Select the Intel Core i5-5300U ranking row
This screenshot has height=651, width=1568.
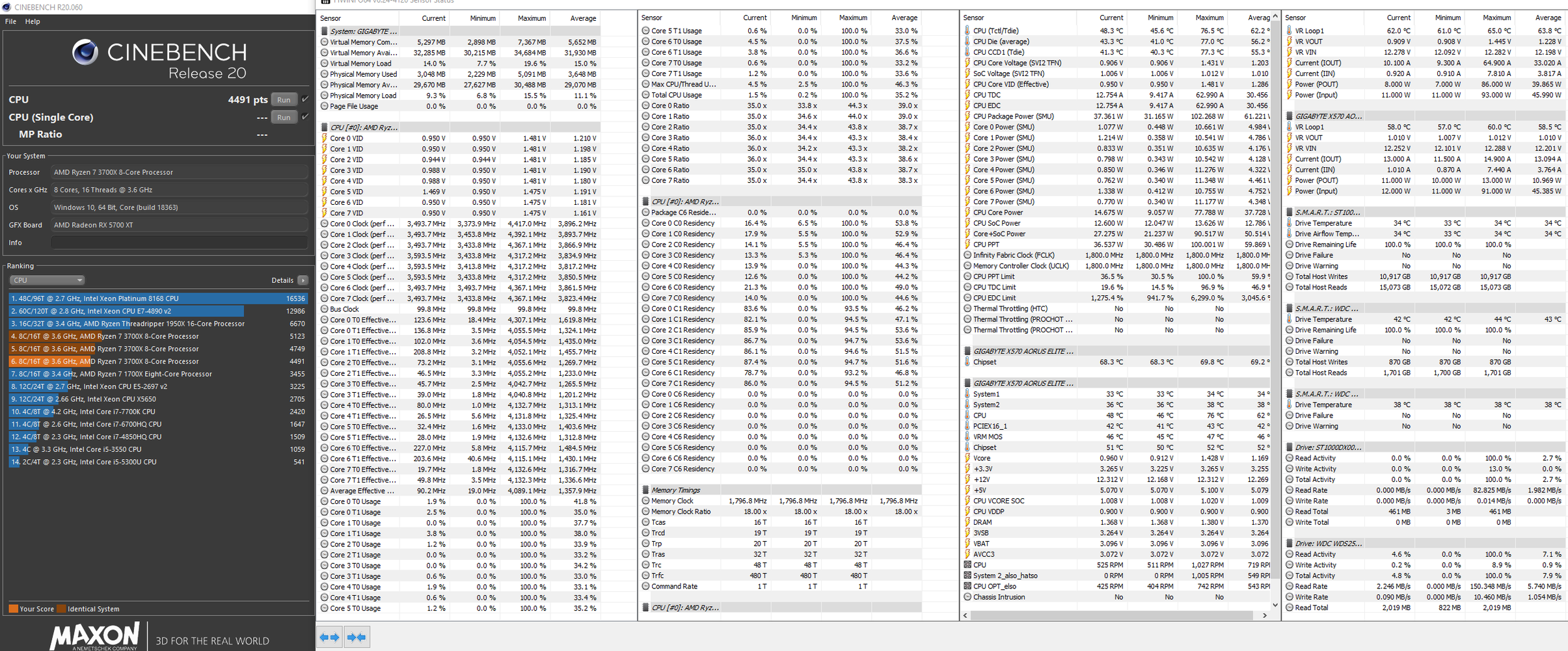(158, 462)
